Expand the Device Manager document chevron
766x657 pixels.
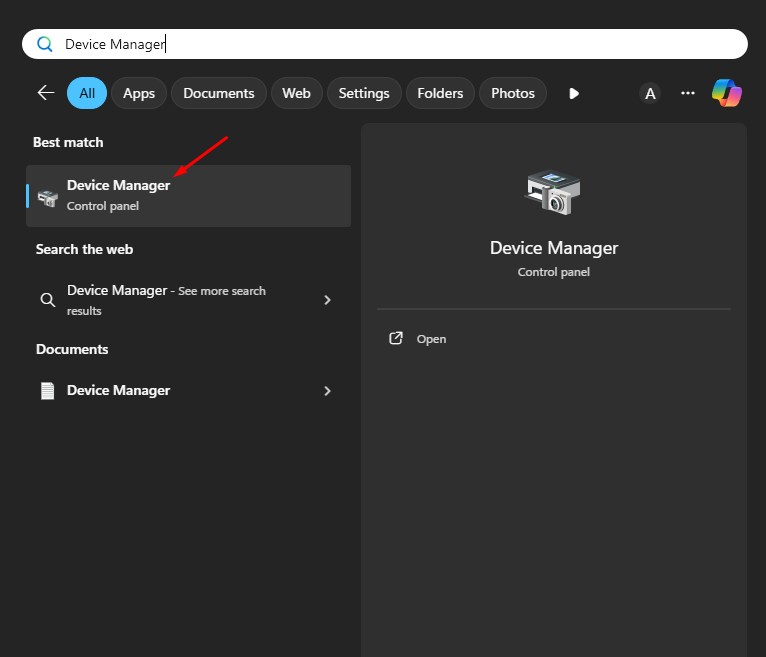click(x=327, y=391)
